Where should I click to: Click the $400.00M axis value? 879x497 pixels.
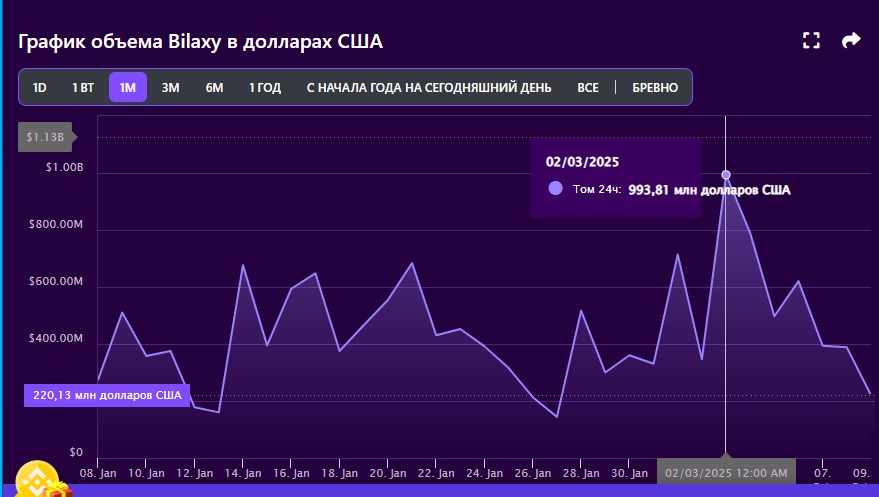(x=55, y=338)
